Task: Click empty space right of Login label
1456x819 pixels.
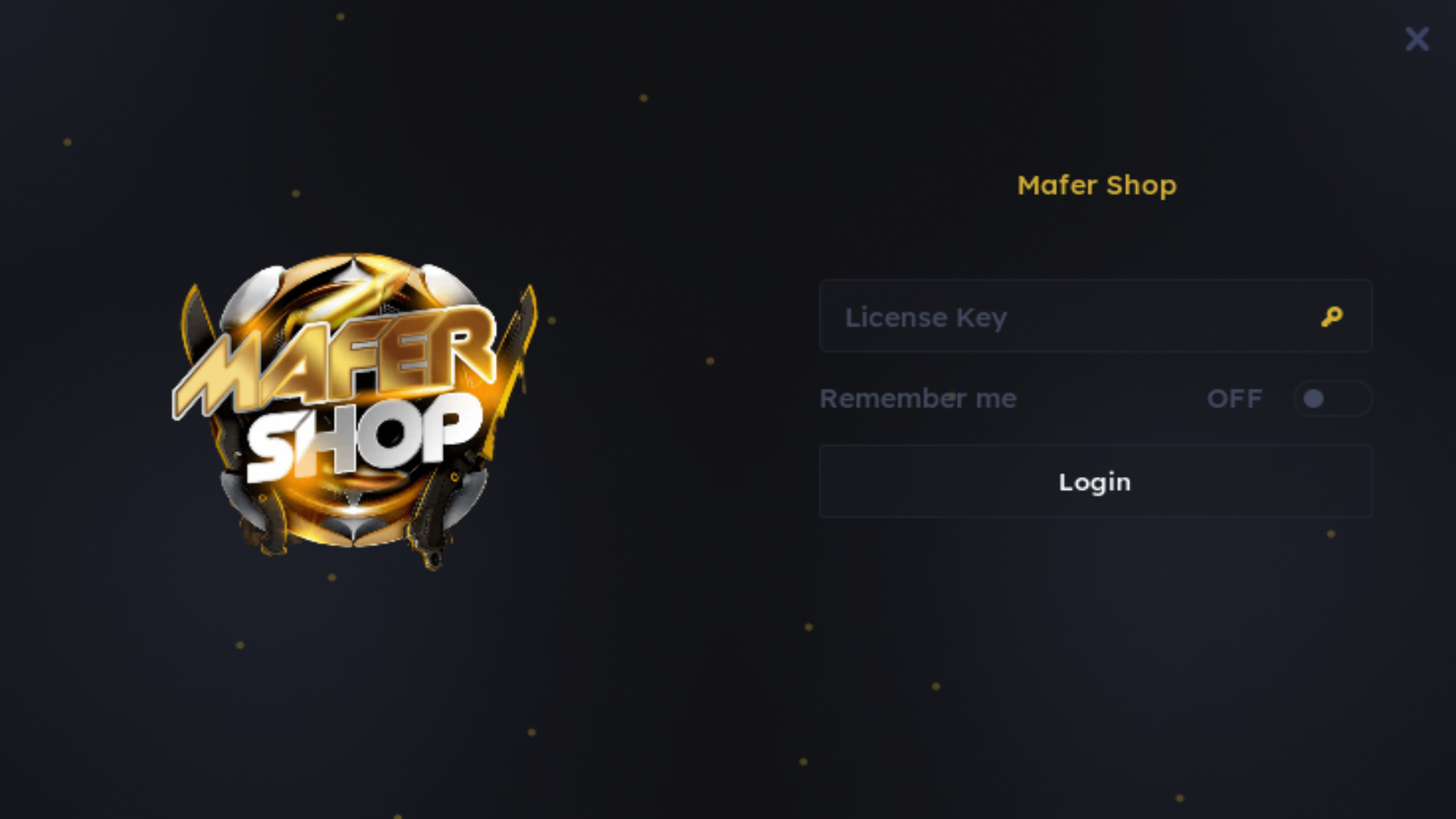Action: tap(1251, 482)
